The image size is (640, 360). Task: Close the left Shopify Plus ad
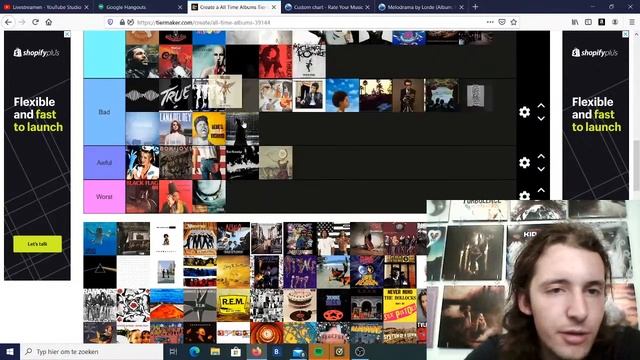coord(67,34)
